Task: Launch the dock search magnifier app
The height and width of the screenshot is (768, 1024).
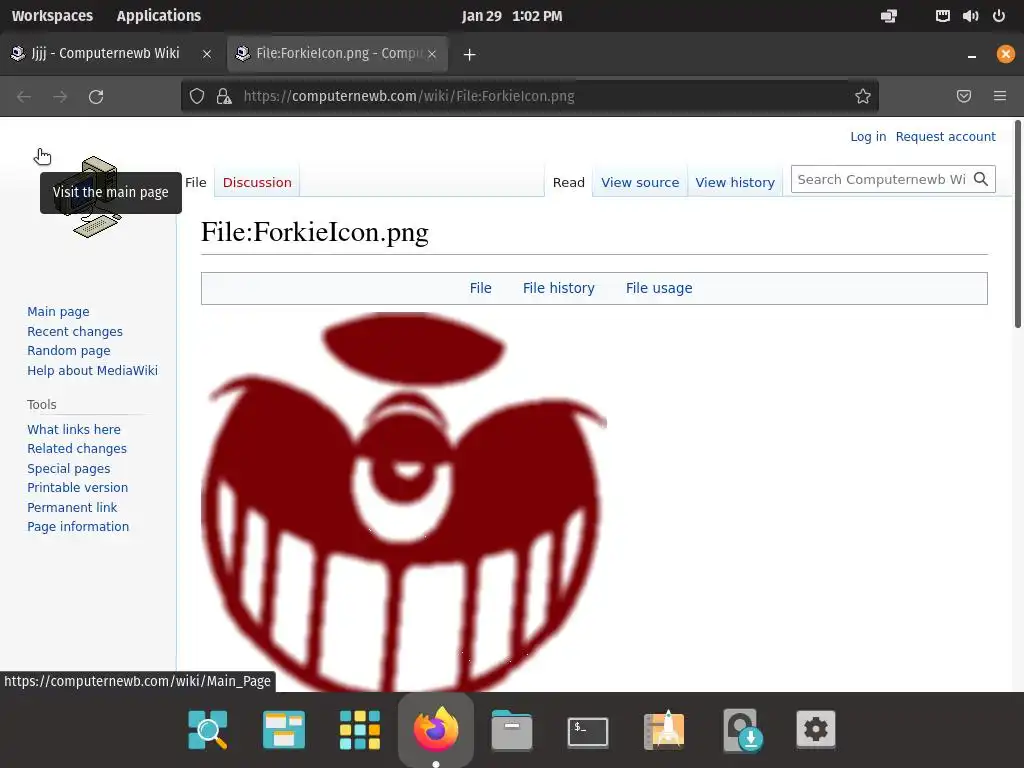Action: coord(208,729)
